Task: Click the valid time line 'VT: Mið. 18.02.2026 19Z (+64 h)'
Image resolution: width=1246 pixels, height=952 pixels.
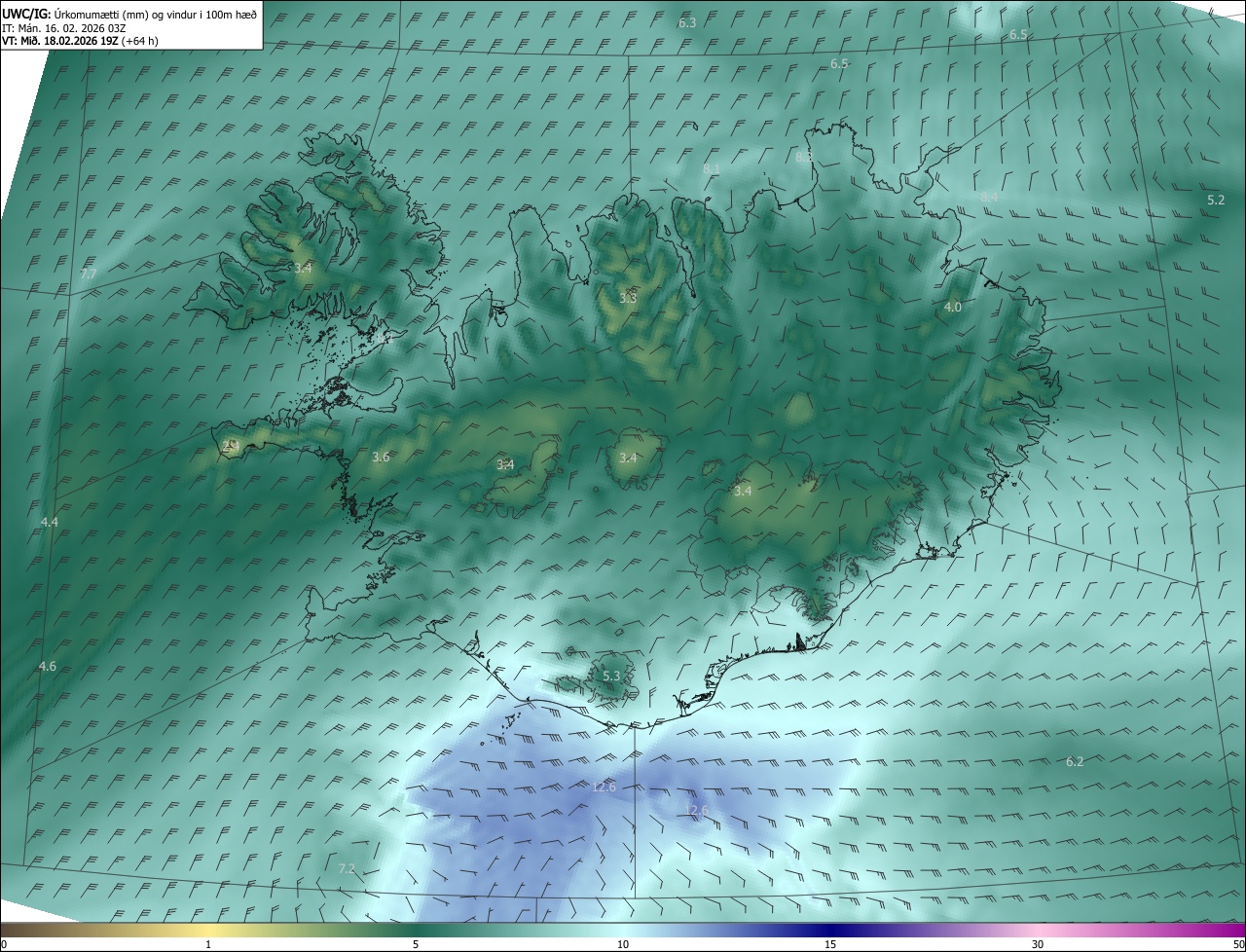Action: coord(80,41)
